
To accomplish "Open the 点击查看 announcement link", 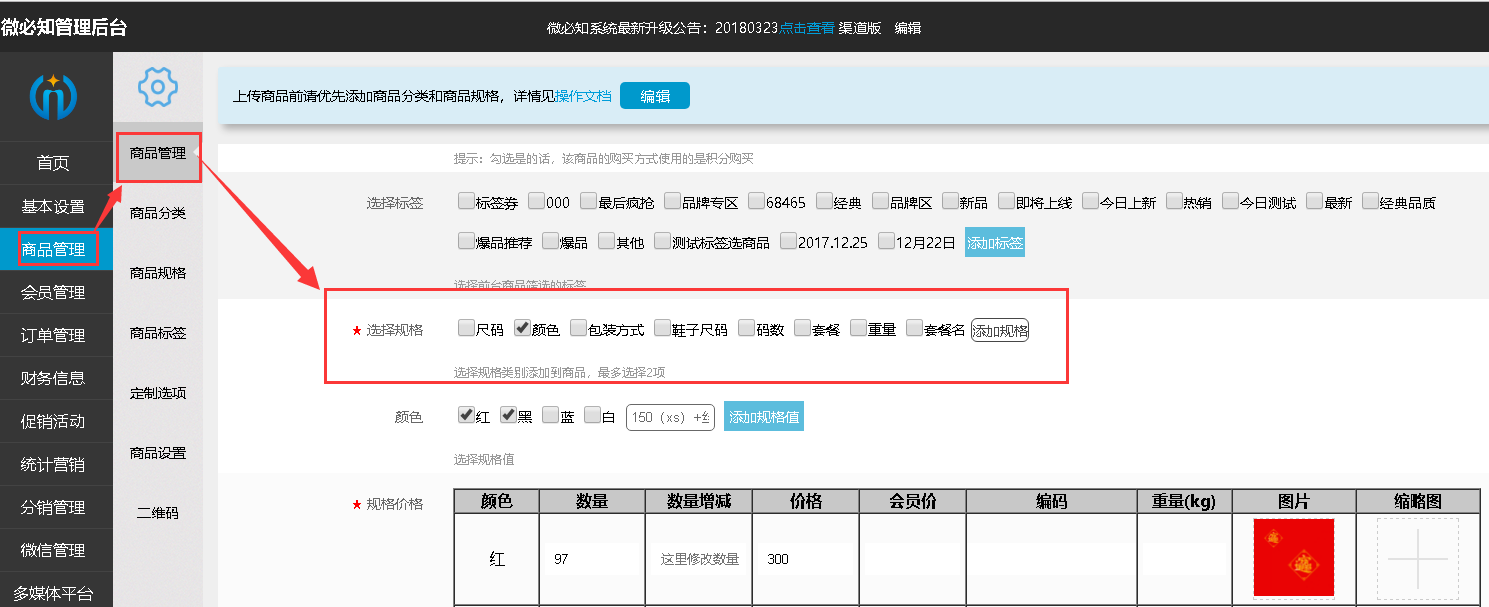I will click(x=806, y=28).
